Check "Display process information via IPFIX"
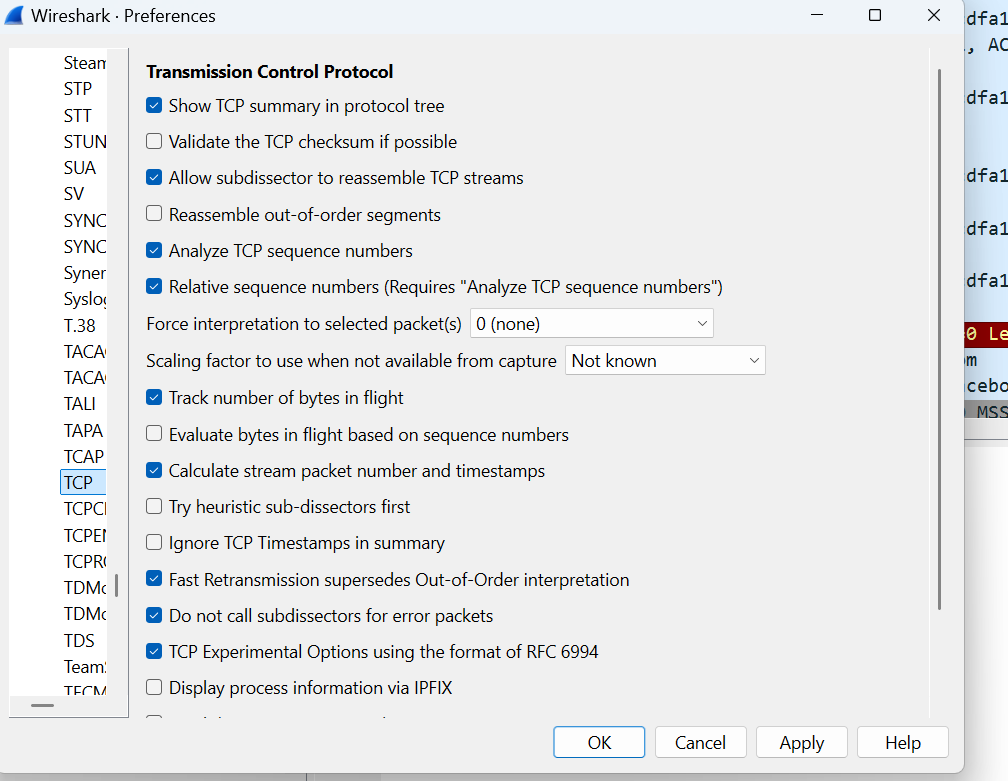Viewport: 1008px width, 781px height. point(154,687)
